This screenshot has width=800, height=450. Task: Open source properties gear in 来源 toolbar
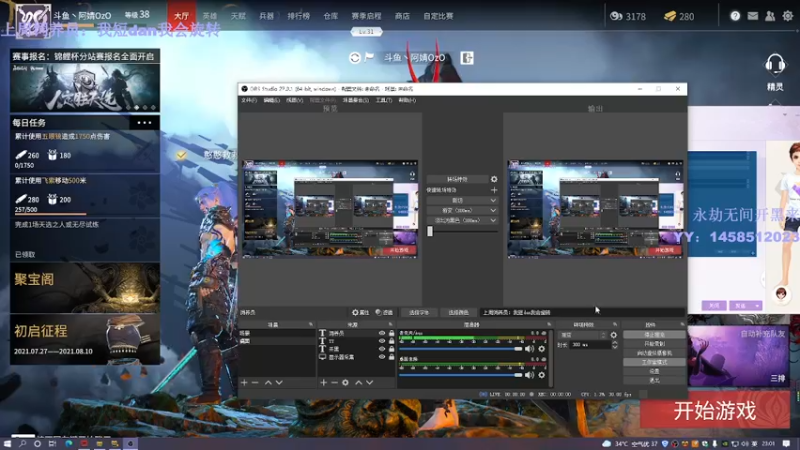coord(345,382)
